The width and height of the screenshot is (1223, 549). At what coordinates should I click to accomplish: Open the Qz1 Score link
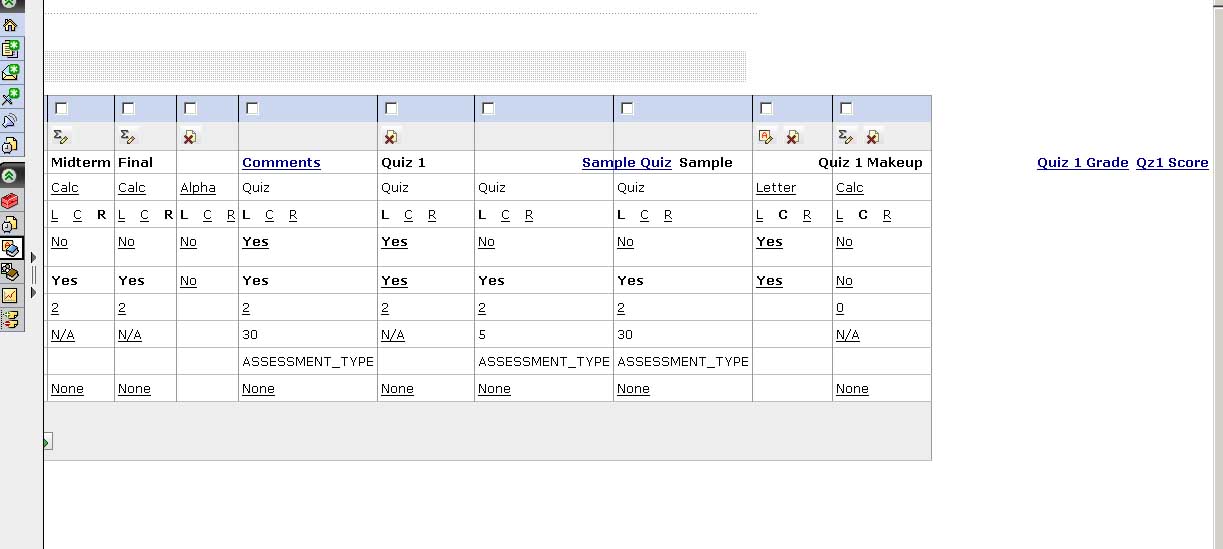[1172, 162]
